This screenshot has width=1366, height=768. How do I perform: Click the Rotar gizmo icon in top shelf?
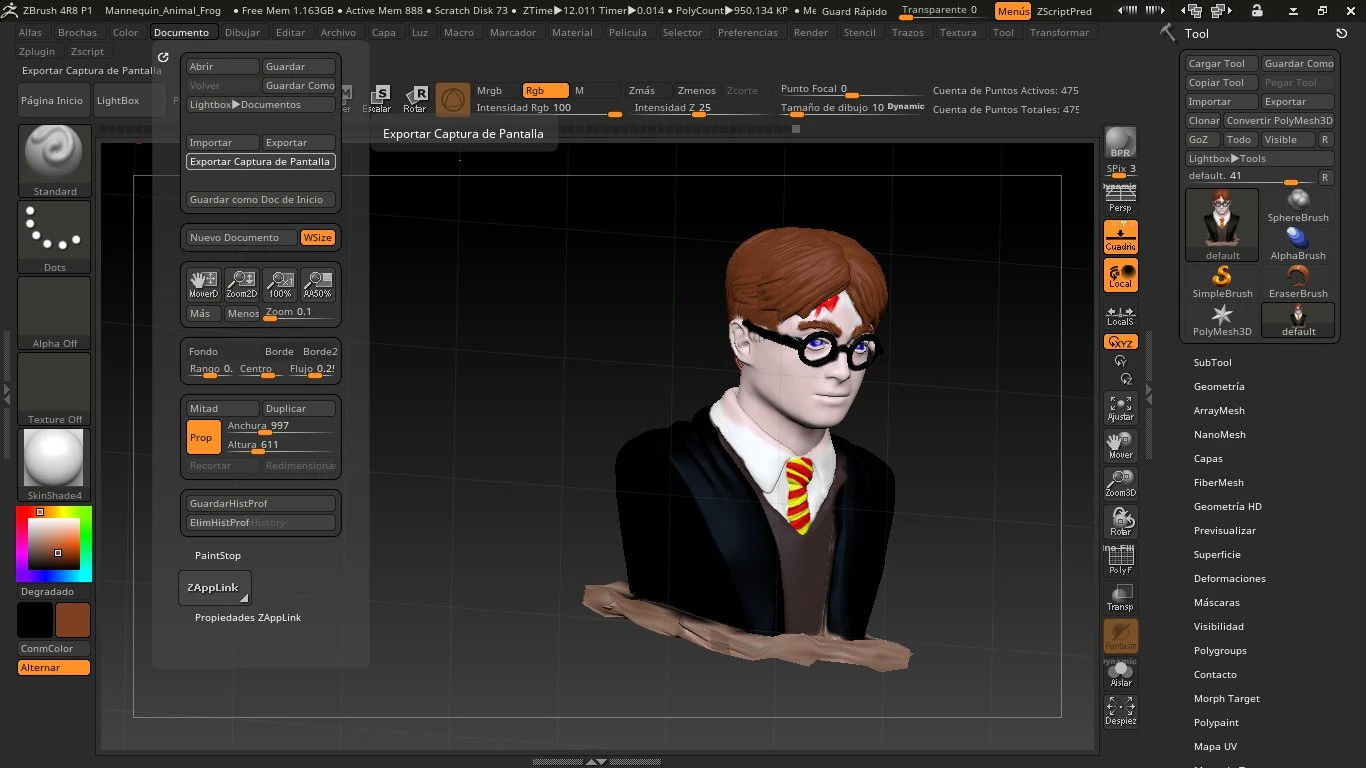[x=415, y=99]
